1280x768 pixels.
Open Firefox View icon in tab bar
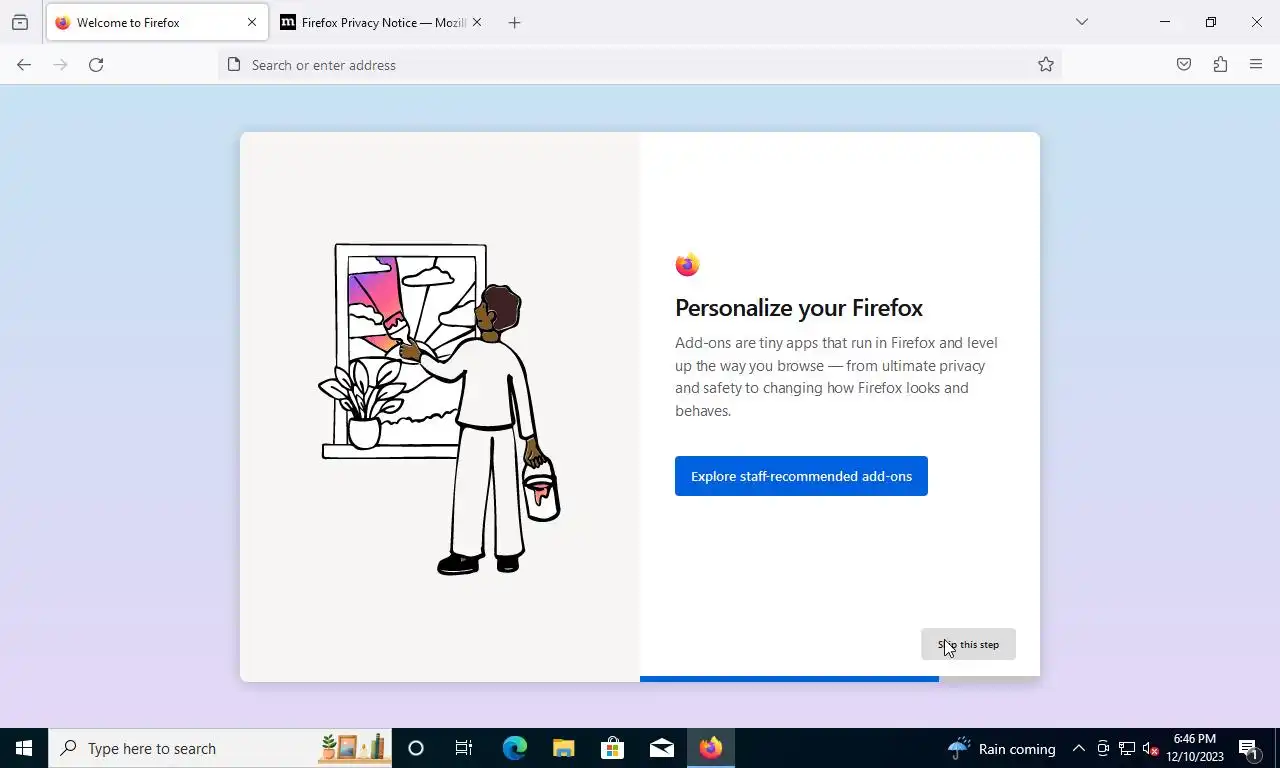(20, 22)
